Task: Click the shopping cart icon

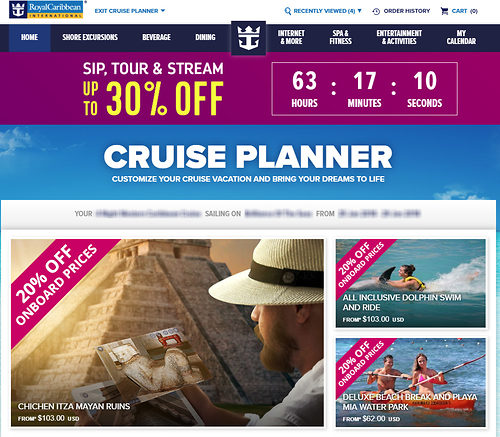Action: point(444,11)
